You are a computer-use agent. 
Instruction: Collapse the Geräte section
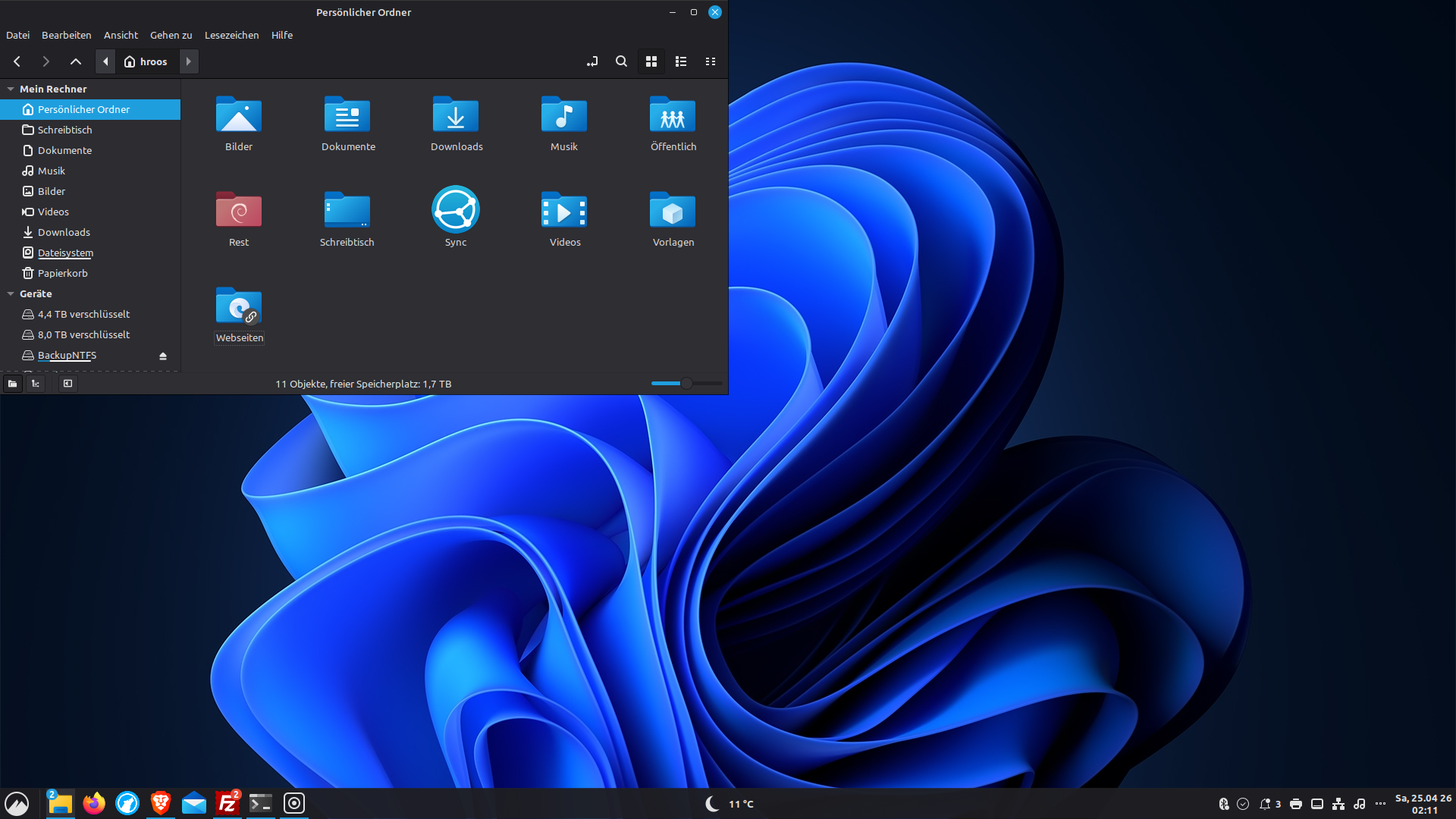coord(11,293)
